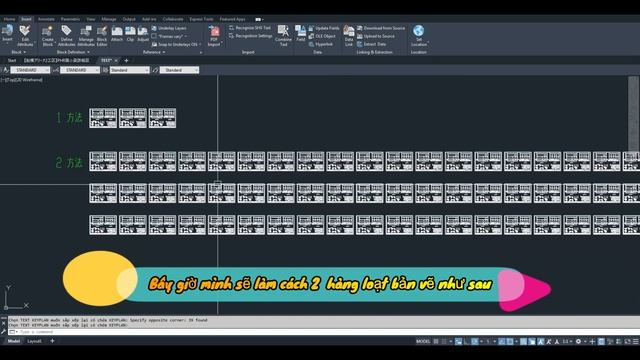
Task: Open the Data Link manager
Action: coord(349,36)
